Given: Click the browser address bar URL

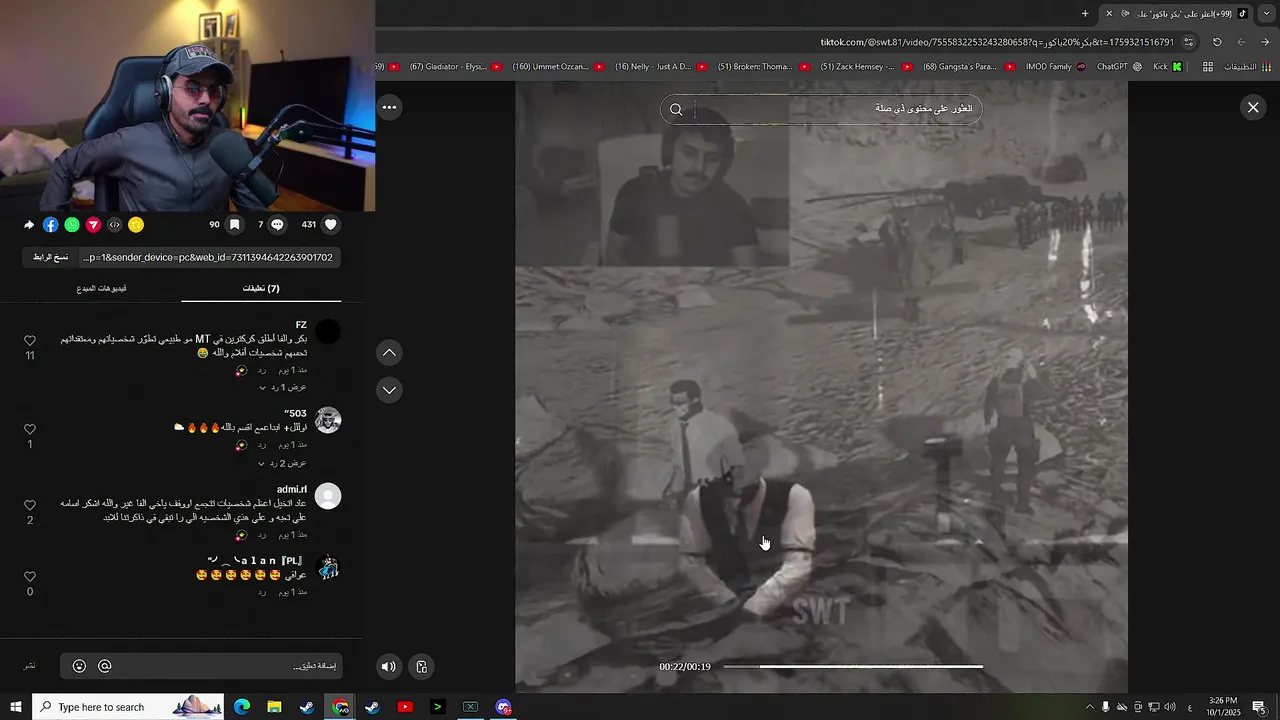Looking at the screenshot, I should point(997,42).
